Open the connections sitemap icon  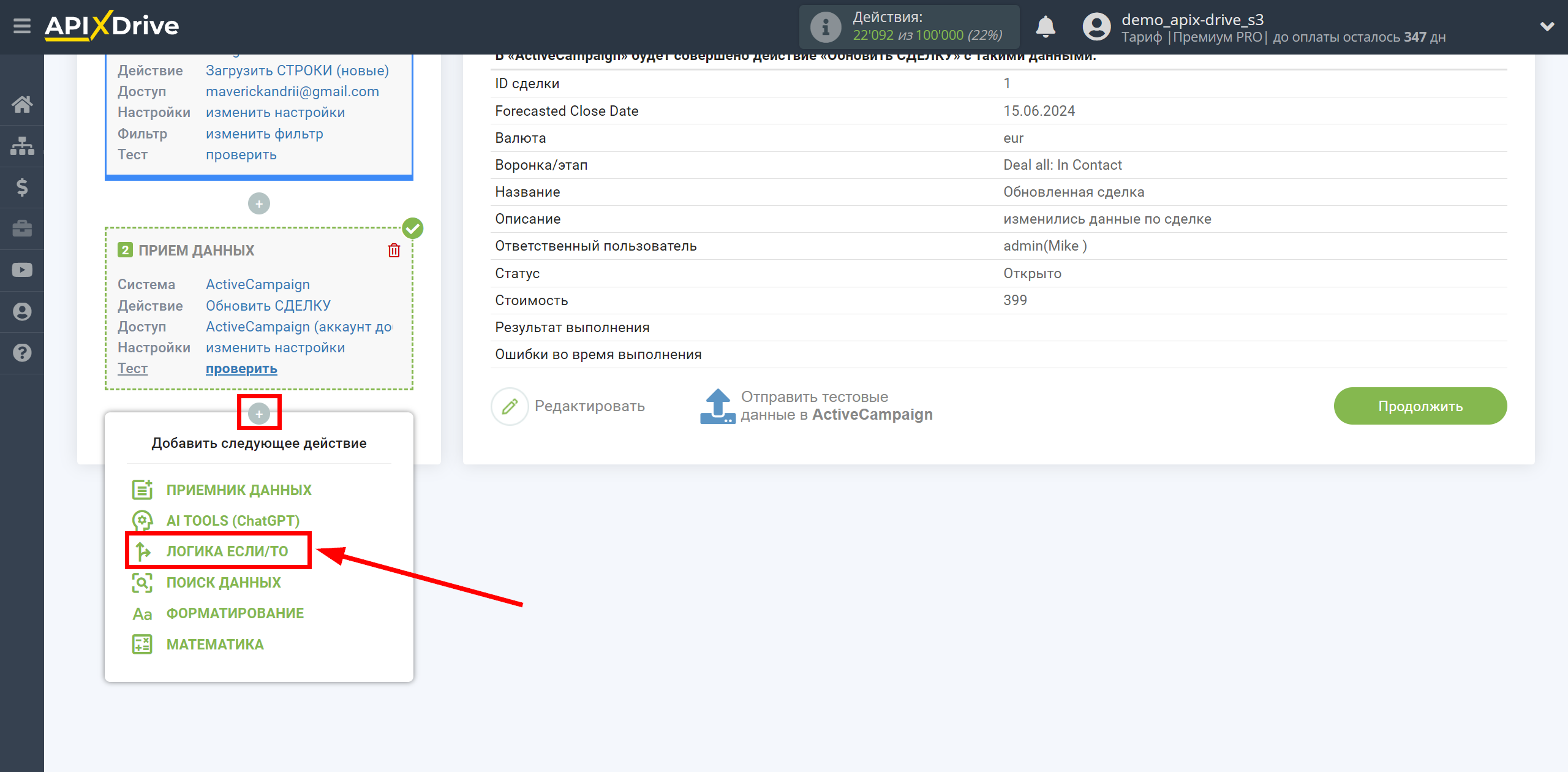coord(22,146)
